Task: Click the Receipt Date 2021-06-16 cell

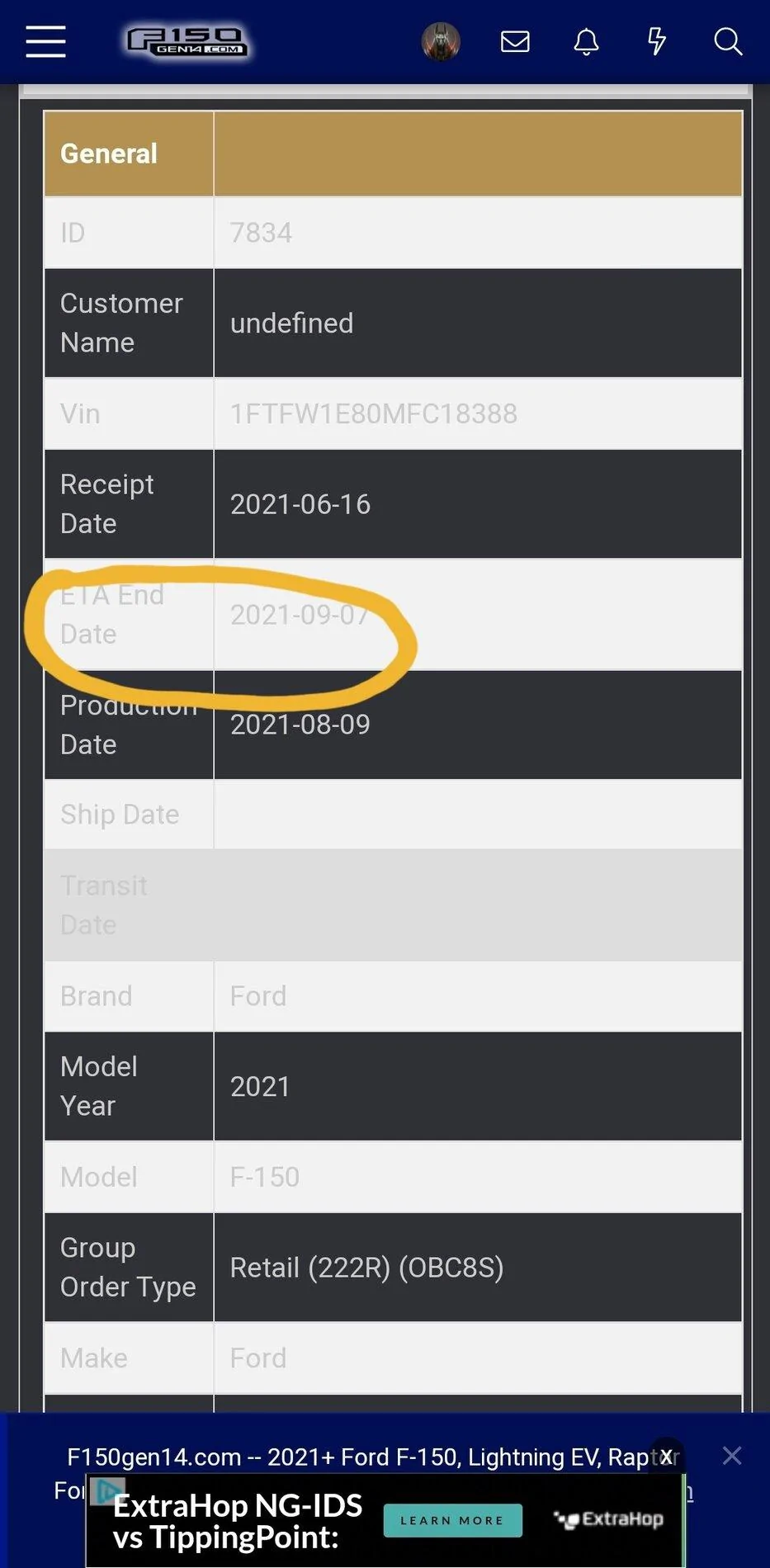Action: (300, 504)
